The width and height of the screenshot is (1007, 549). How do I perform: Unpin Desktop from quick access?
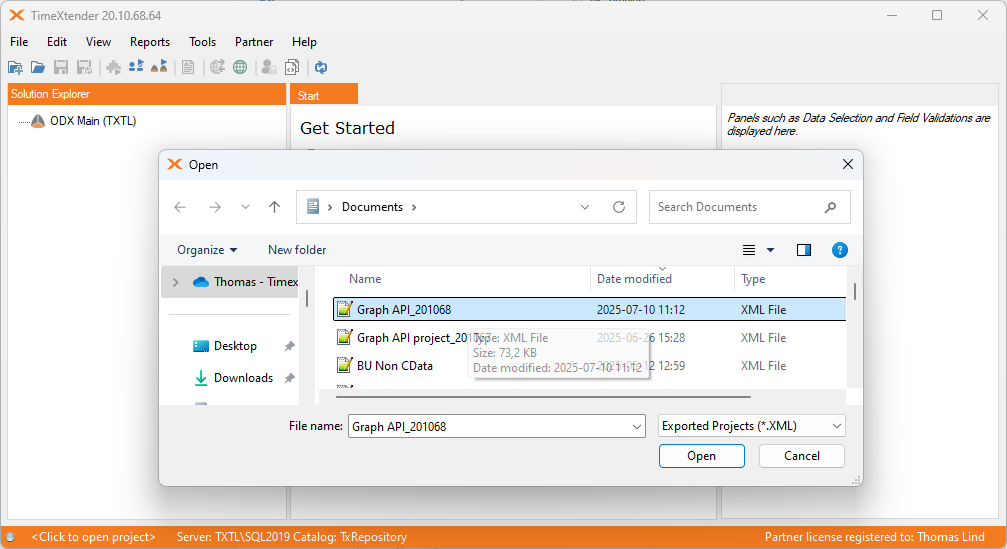coord(290,346)
